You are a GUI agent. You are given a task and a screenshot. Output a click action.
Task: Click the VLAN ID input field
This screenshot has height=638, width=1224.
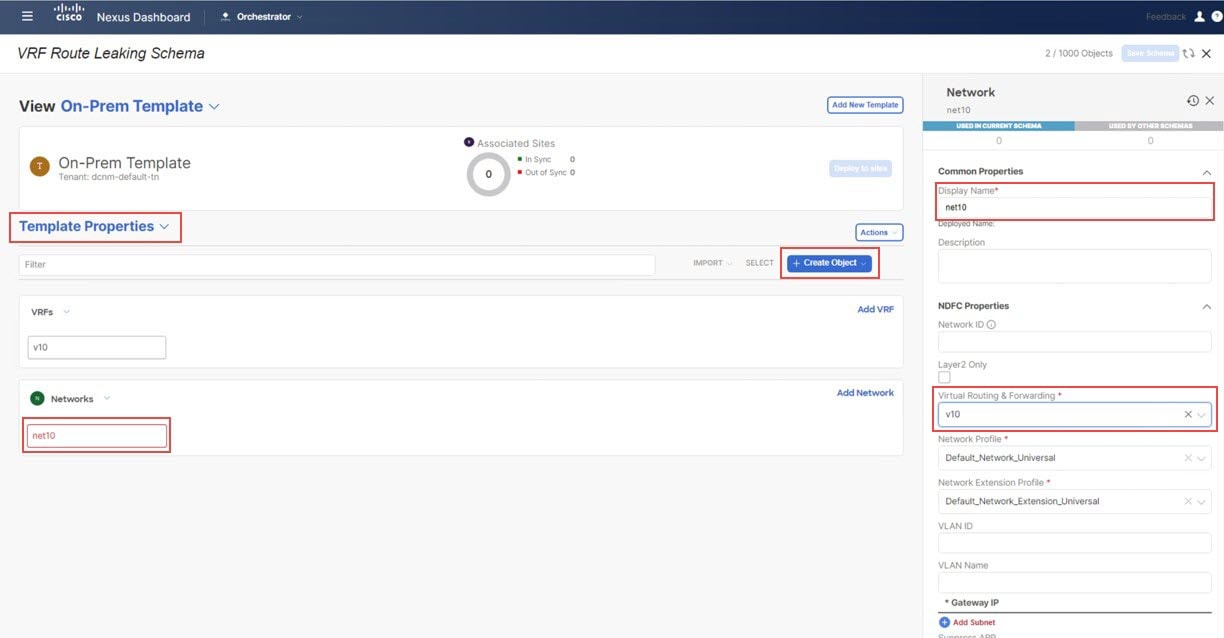point(1075,543)
